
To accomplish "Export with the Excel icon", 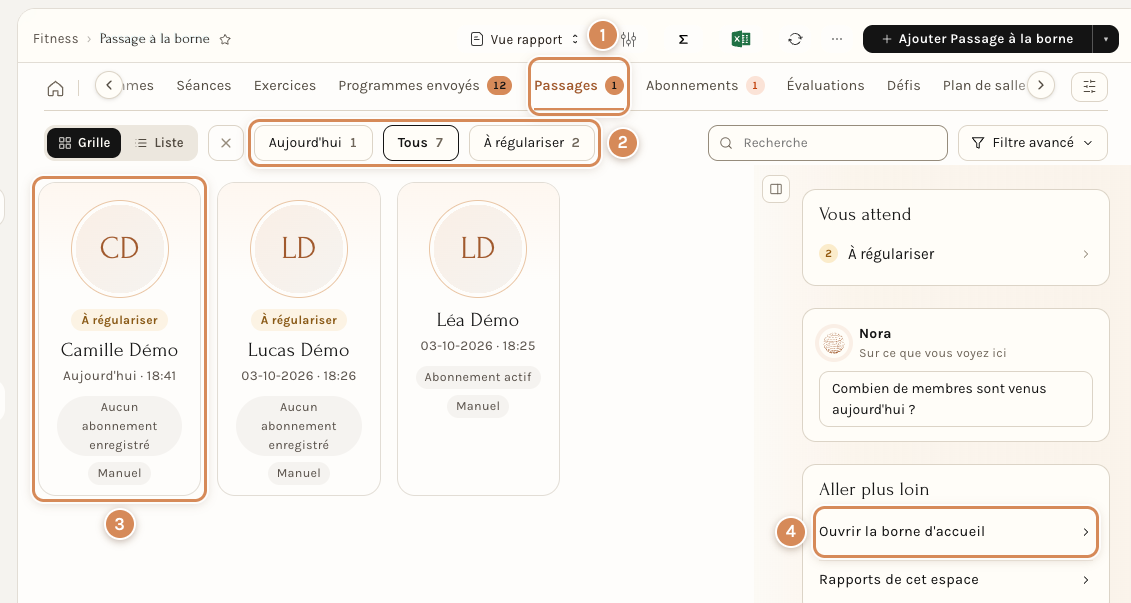I will point(741,39).
